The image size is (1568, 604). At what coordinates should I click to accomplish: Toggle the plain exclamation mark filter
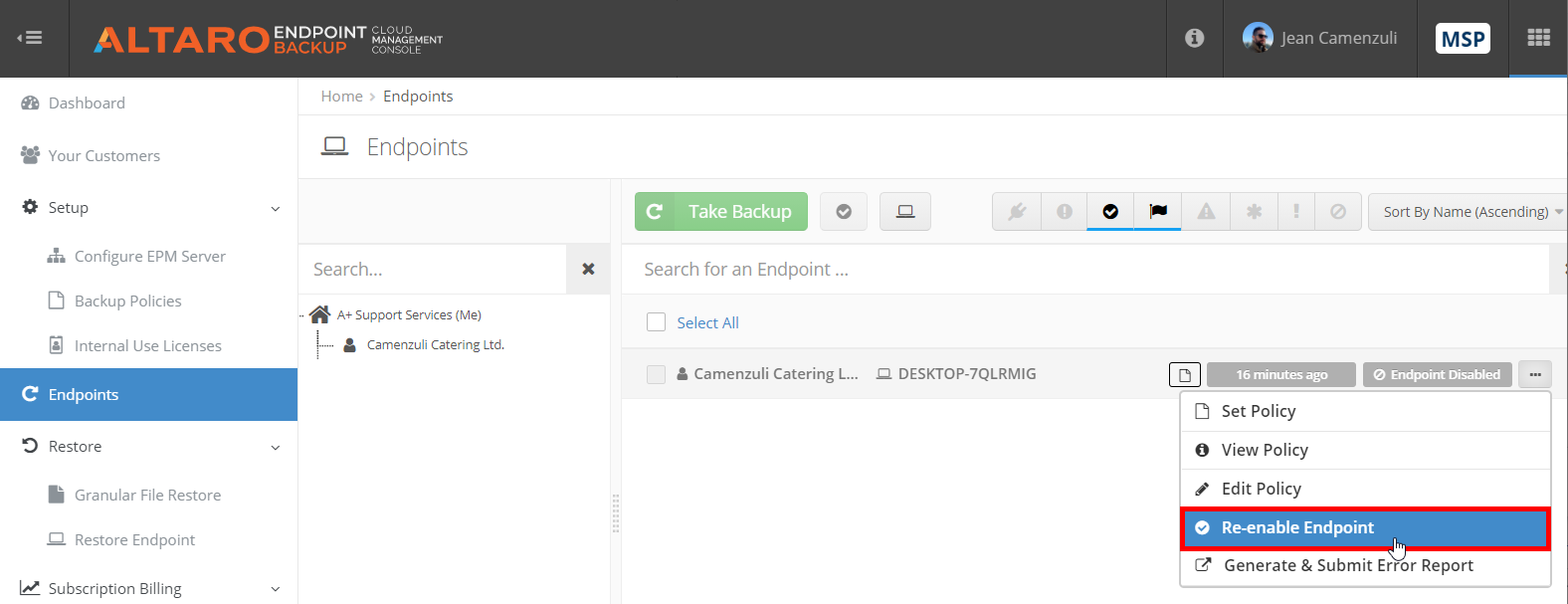pos(1295,211)
